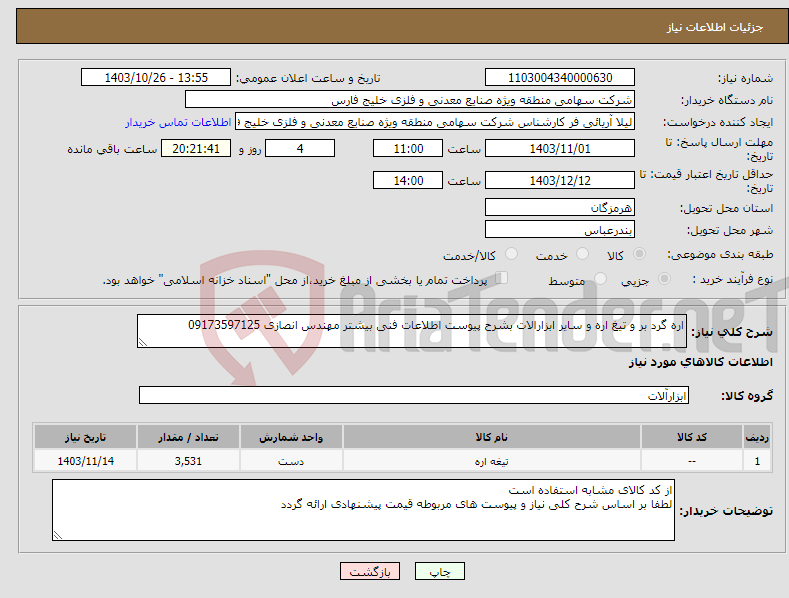Click the تاریخ نیاز column header

(86, 437)
